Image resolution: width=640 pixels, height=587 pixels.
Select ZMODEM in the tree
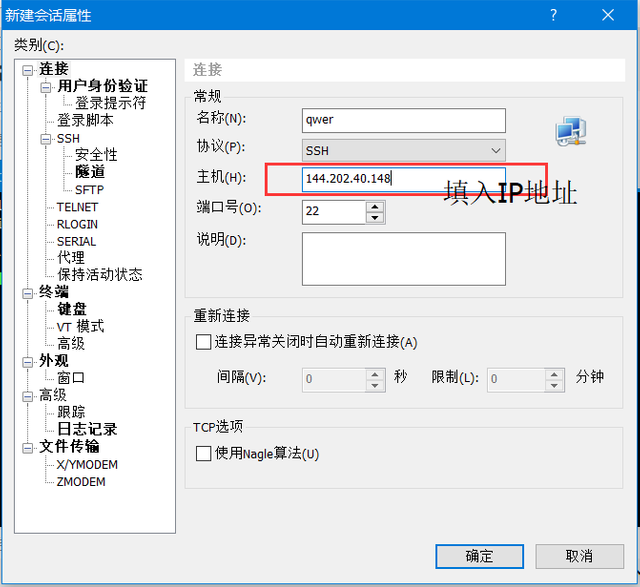coord(81,482)
